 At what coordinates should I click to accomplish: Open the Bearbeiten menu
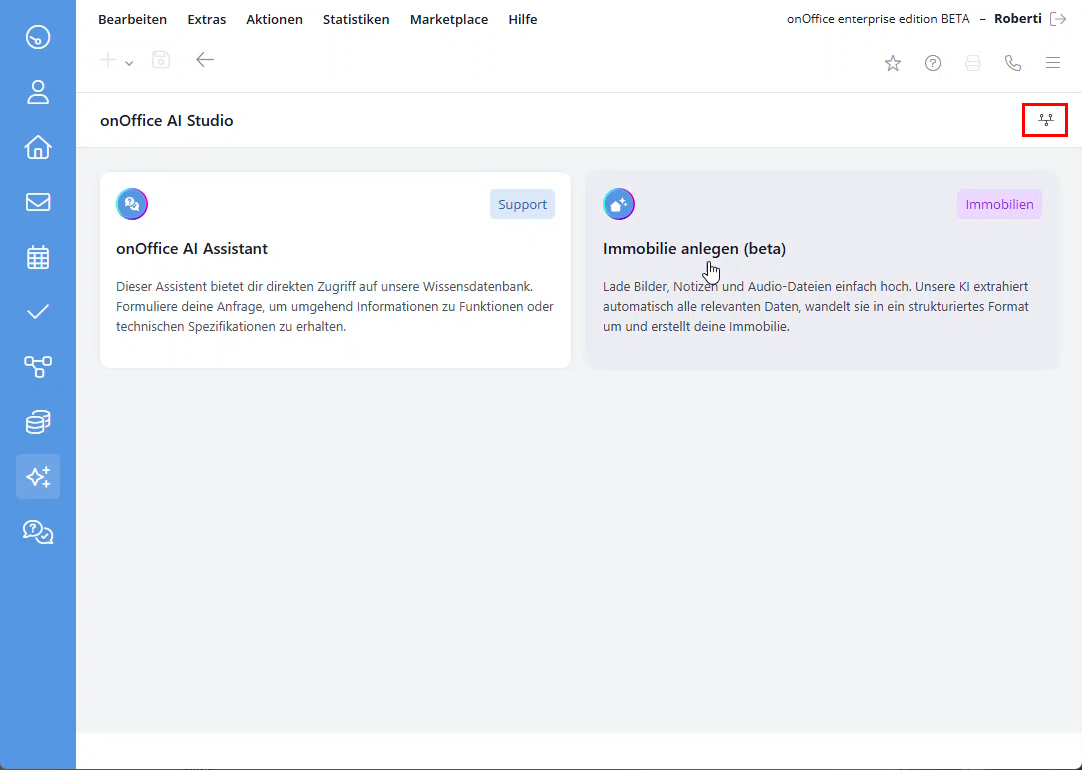click(132, 18)
